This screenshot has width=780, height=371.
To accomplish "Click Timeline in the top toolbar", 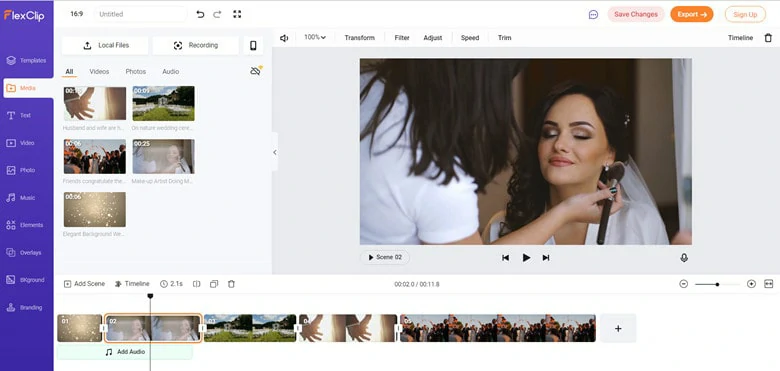I will point(740,38).
